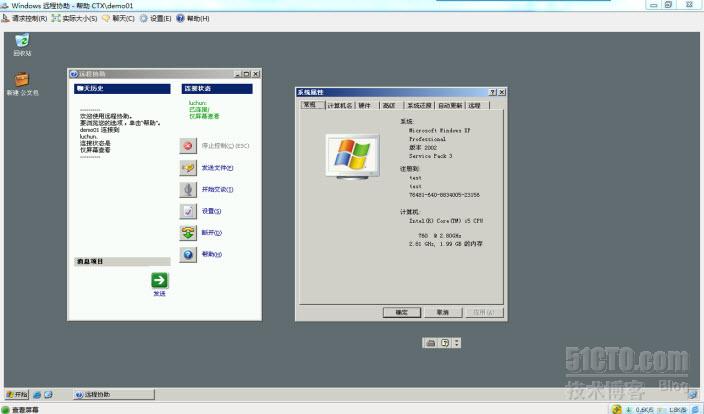
Task: Click the second icon on the floating language bar
Action: click(444, 343)
